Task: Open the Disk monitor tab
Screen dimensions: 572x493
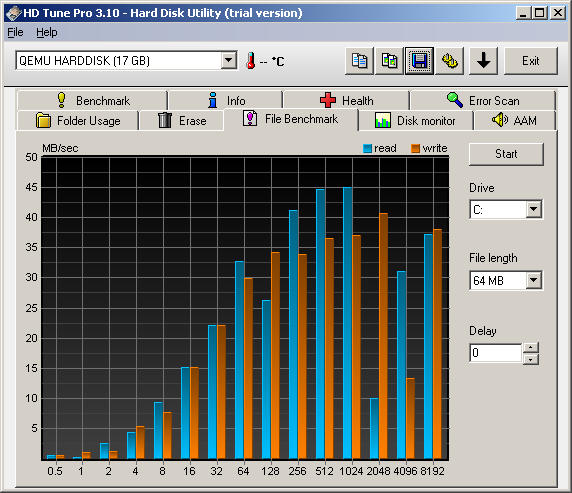Action: [x=416, y=120]
